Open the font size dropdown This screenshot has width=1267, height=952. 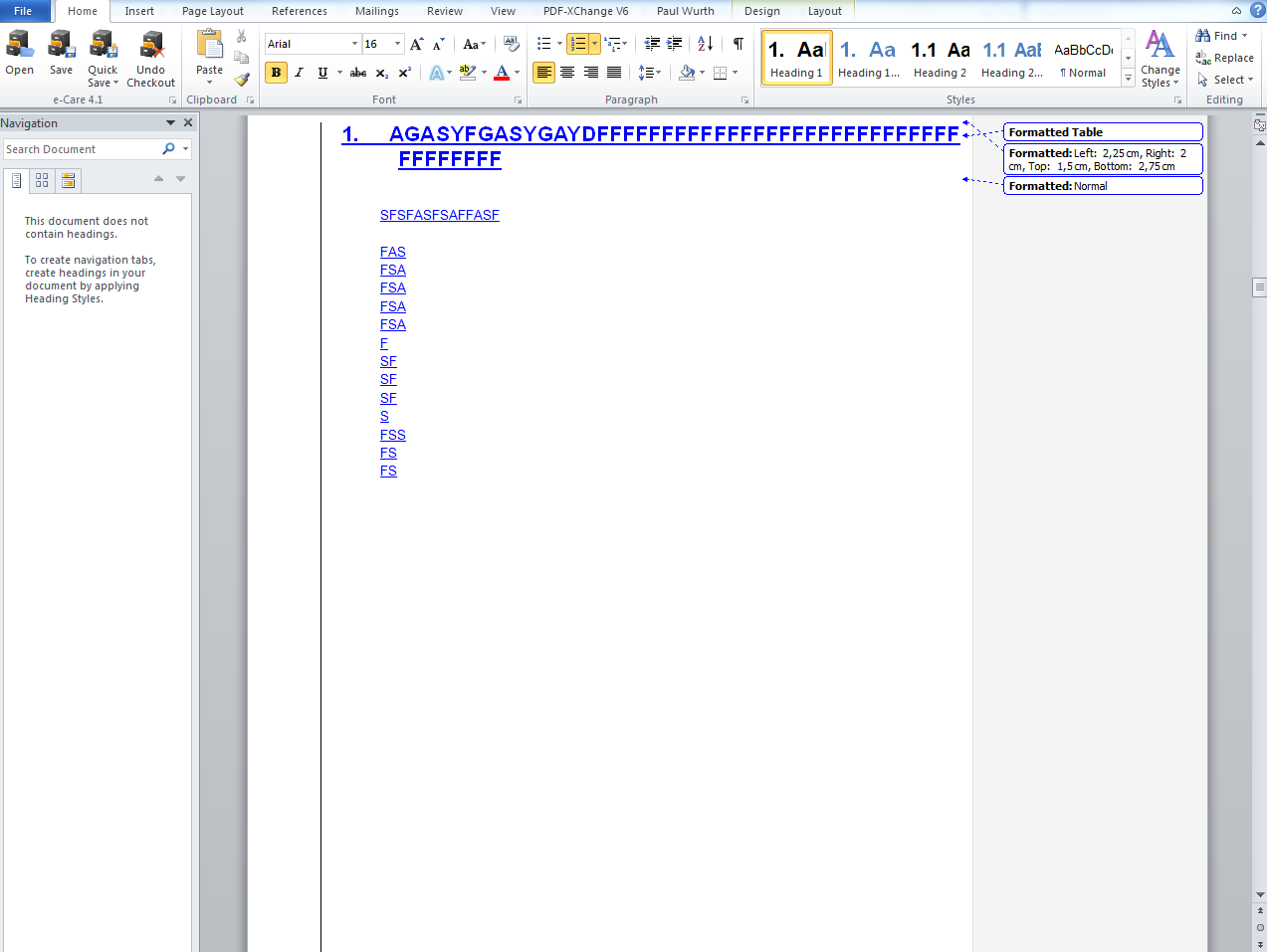398,44
